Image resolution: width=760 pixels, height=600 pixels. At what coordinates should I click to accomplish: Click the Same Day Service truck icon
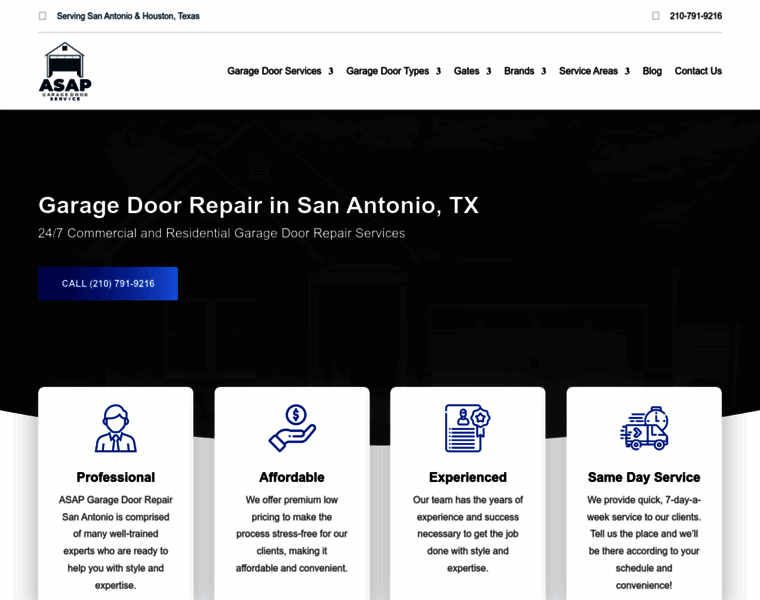pyautogui.click(x=644, y=428)
